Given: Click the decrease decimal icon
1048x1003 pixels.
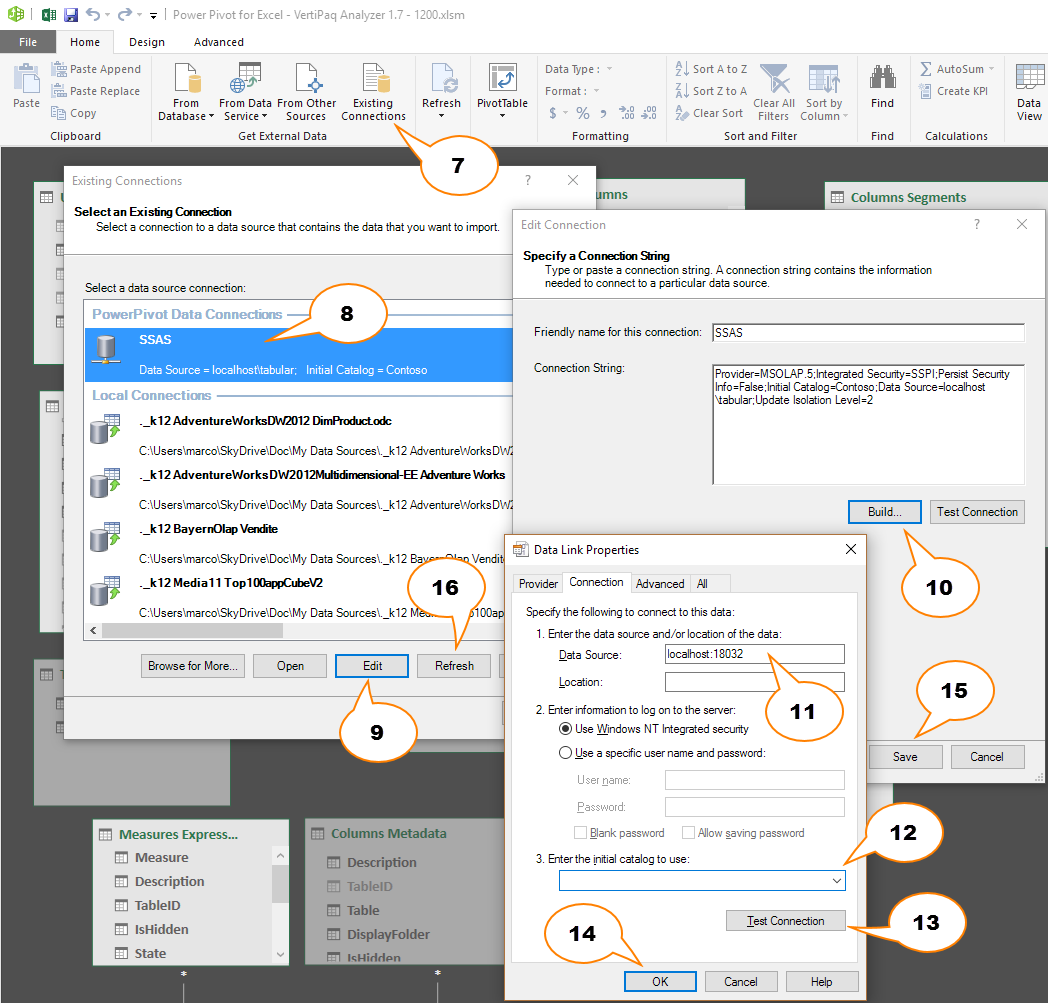Looking at the screenshot, I should click(649, 113).
